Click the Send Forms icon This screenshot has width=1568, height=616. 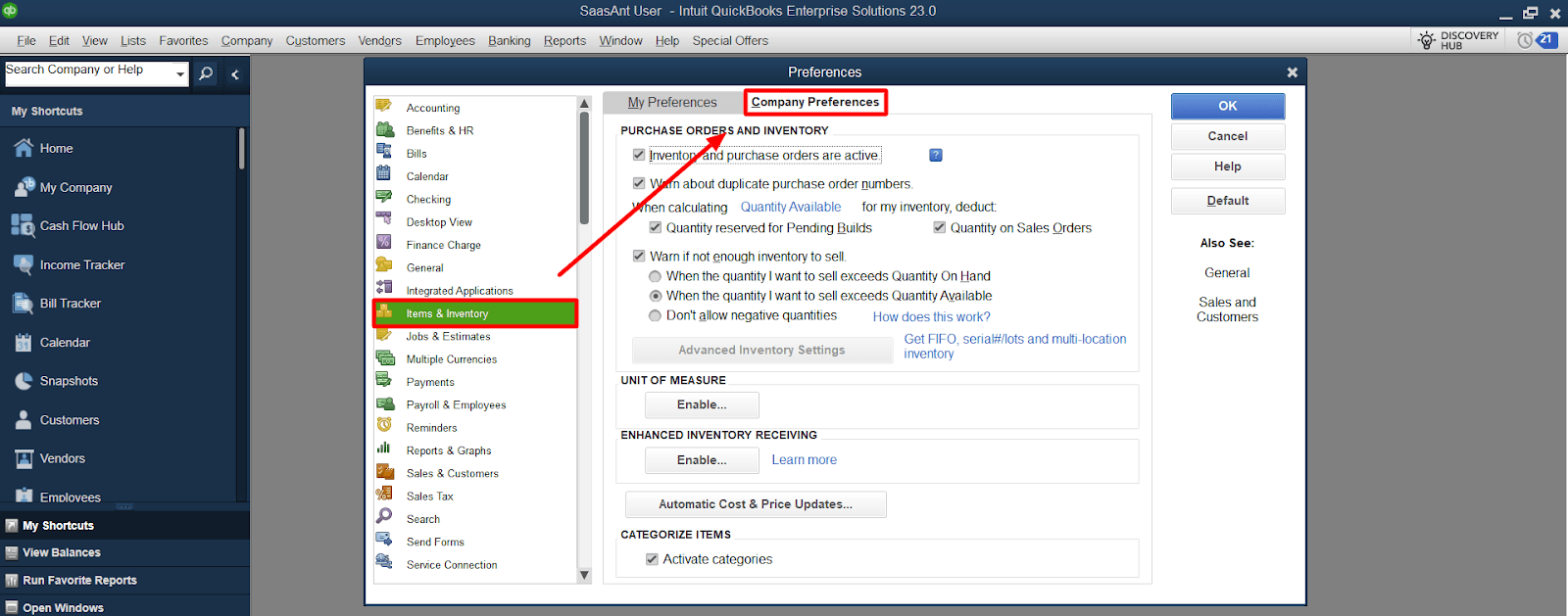click(384, 540)
